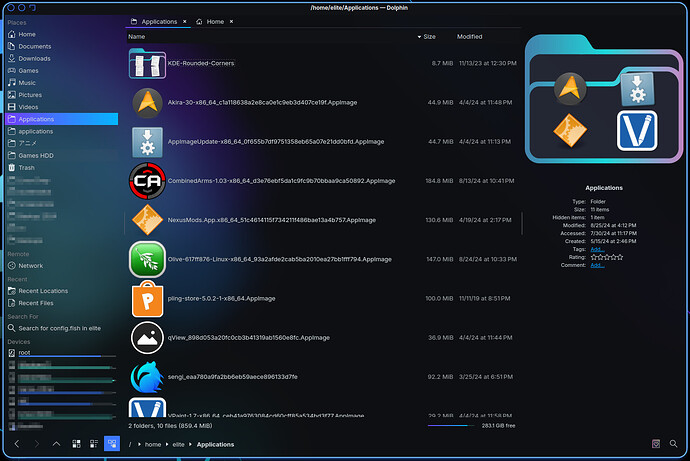Select the qView image viewer icon
Screen dimensions: 690x461
(x=147, y=338)
